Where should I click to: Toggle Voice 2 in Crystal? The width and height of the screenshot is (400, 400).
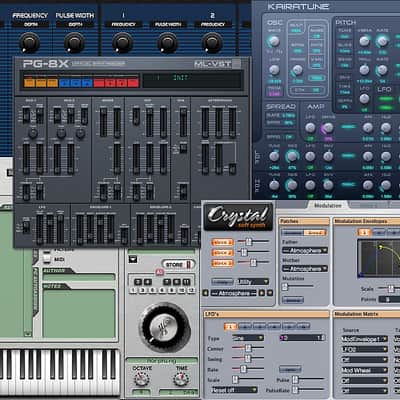tap(222, 253)
